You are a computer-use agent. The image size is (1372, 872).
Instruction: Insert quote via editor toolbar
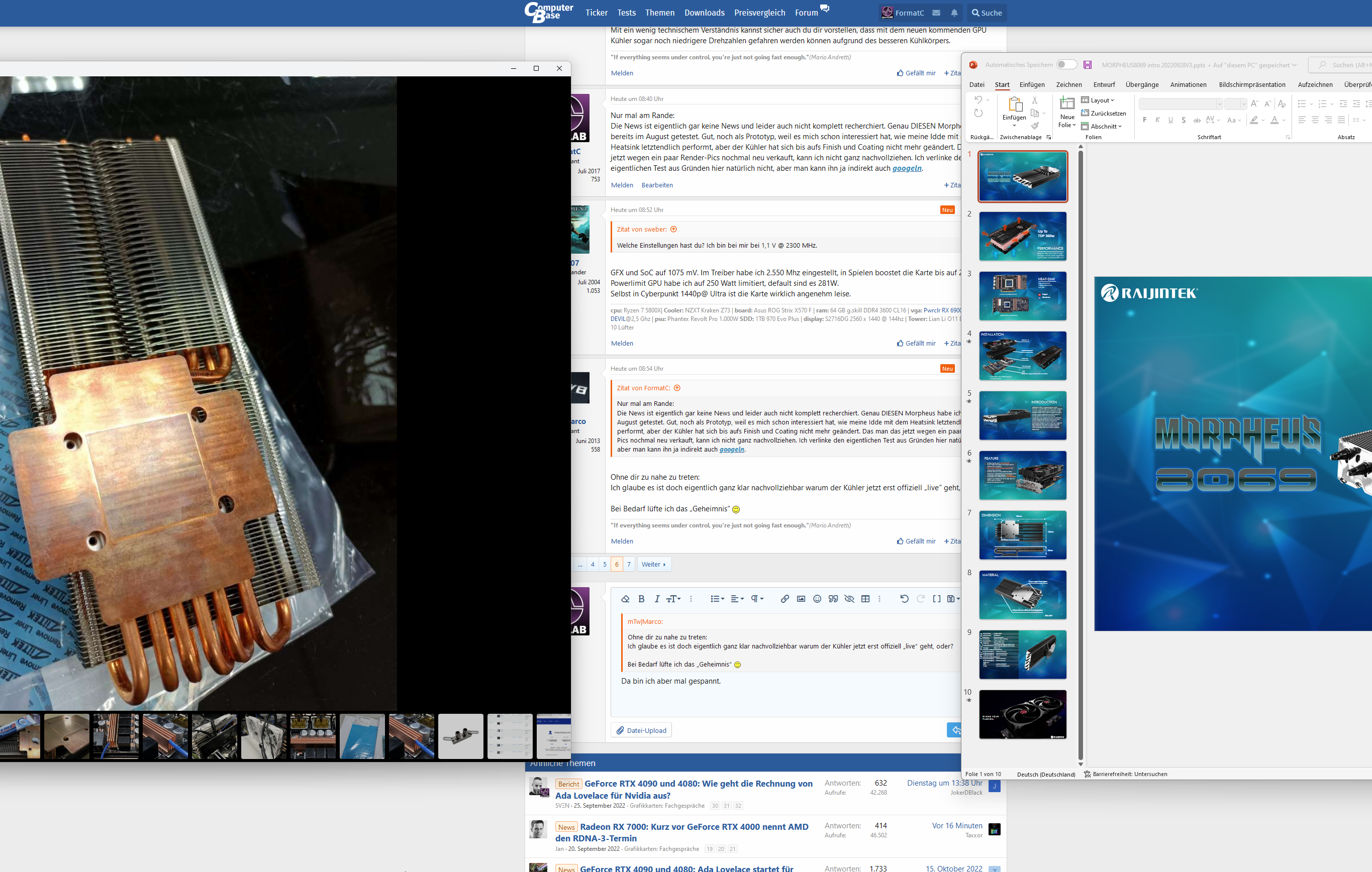point(833,599)
